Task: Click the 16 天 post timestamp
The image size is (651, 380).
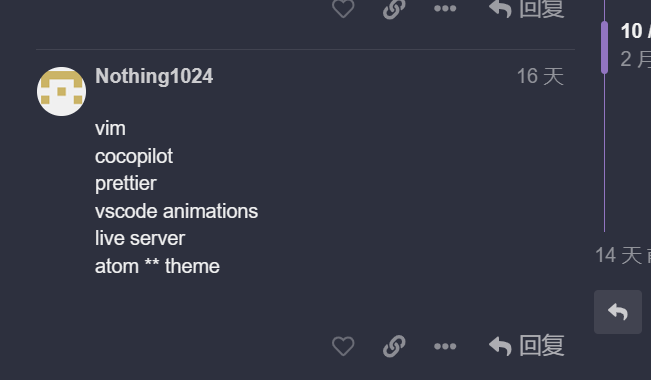Action: click(x=540, y=76)
